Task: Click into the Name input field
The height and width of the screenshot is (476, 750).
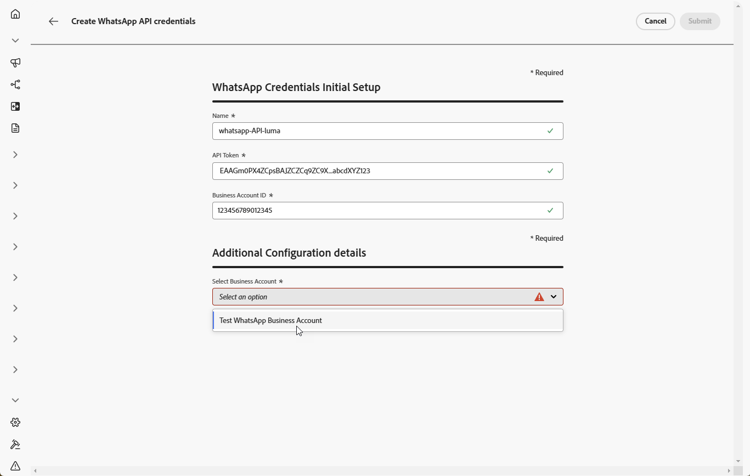Action: (x=380, y=131)
